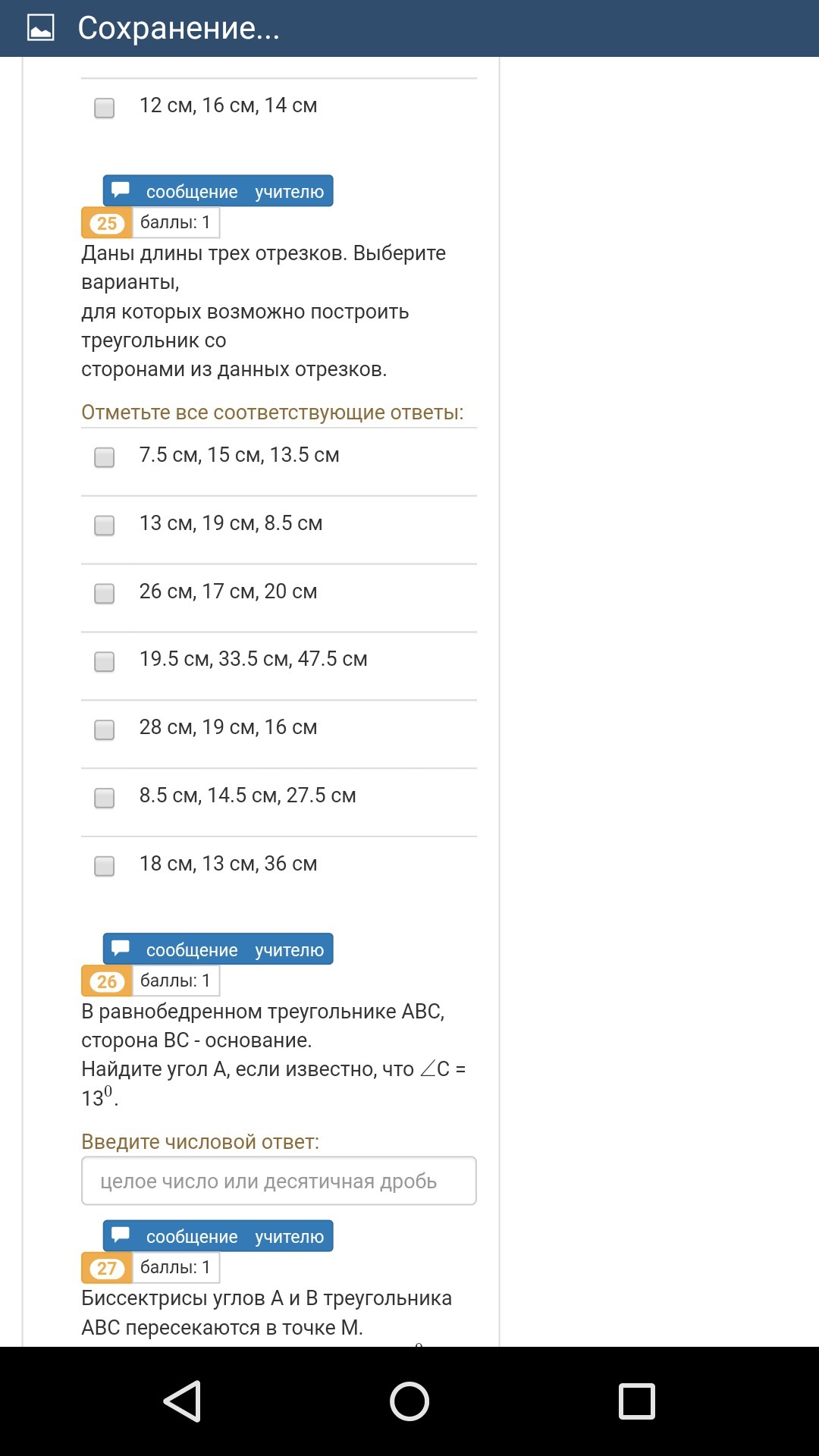Tap the Android home circle icon

[x=409, y=1401]
